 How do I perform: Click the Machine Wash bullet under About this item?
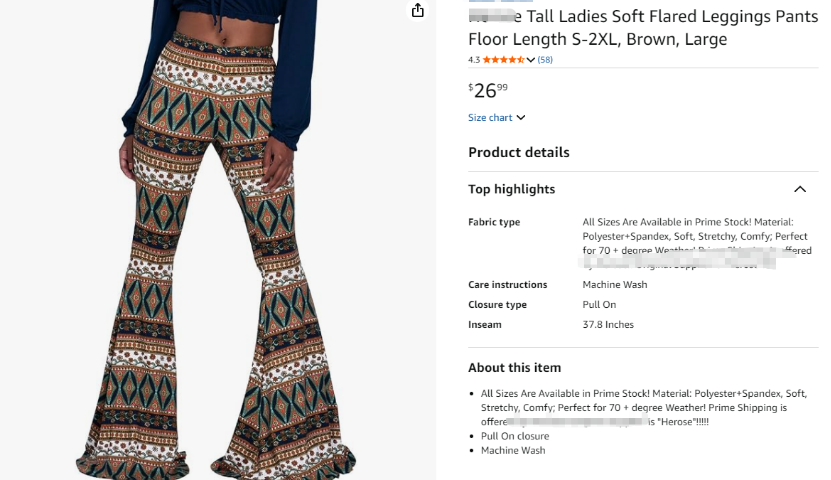coord(512,450)
